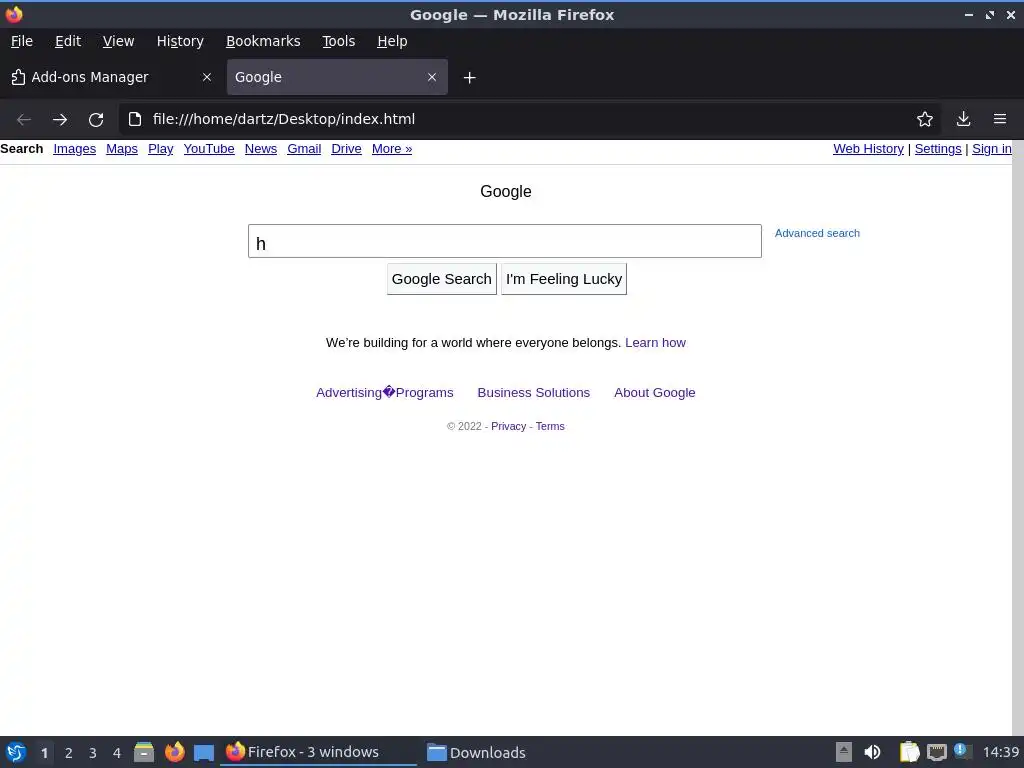Open the system start menu icon

pos(16,752)
